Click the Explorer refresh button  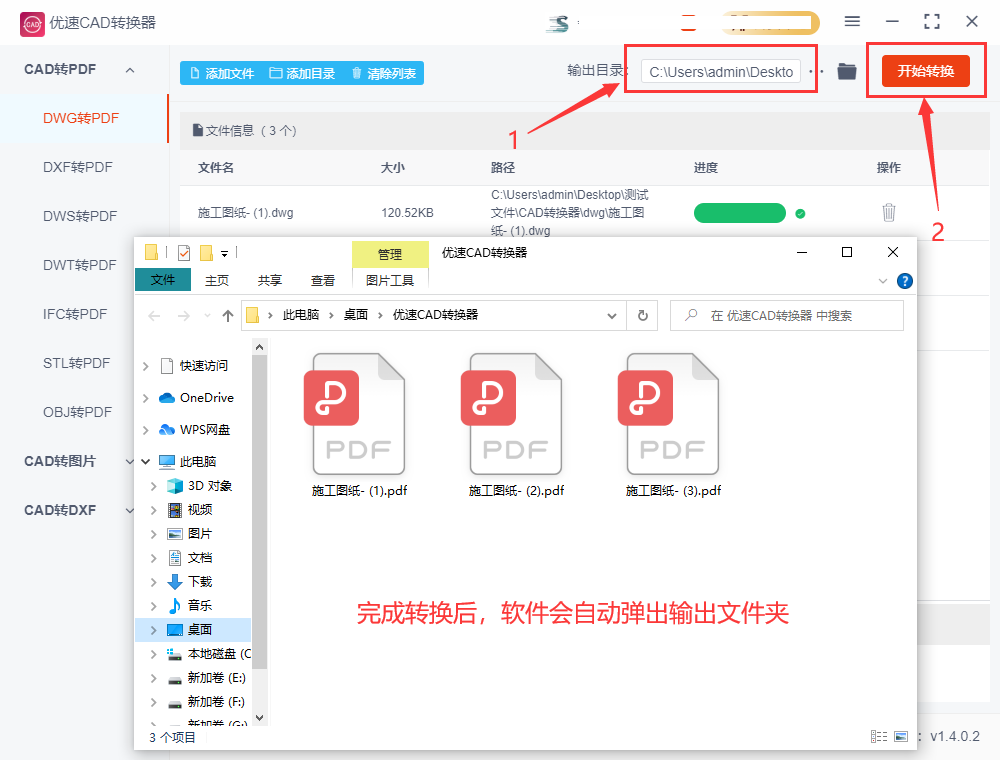(643, 316)
